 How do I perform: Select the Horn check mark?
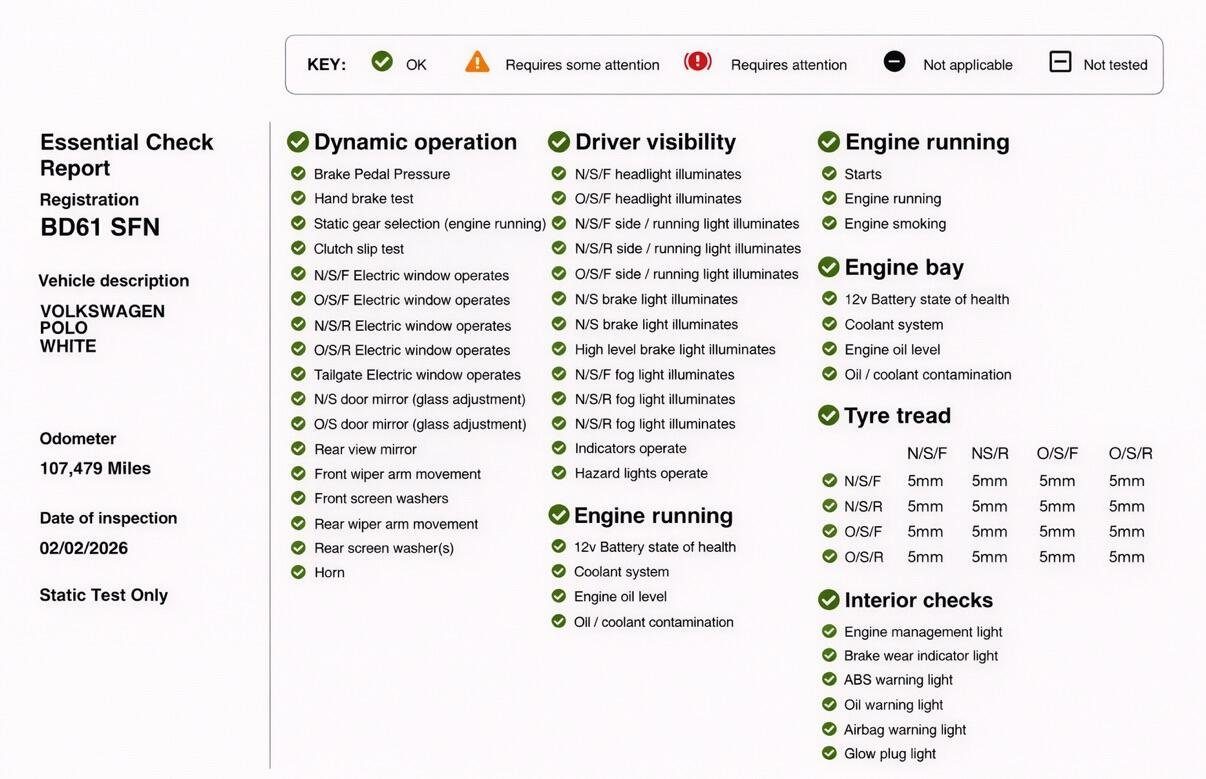[x=298, y=572]
